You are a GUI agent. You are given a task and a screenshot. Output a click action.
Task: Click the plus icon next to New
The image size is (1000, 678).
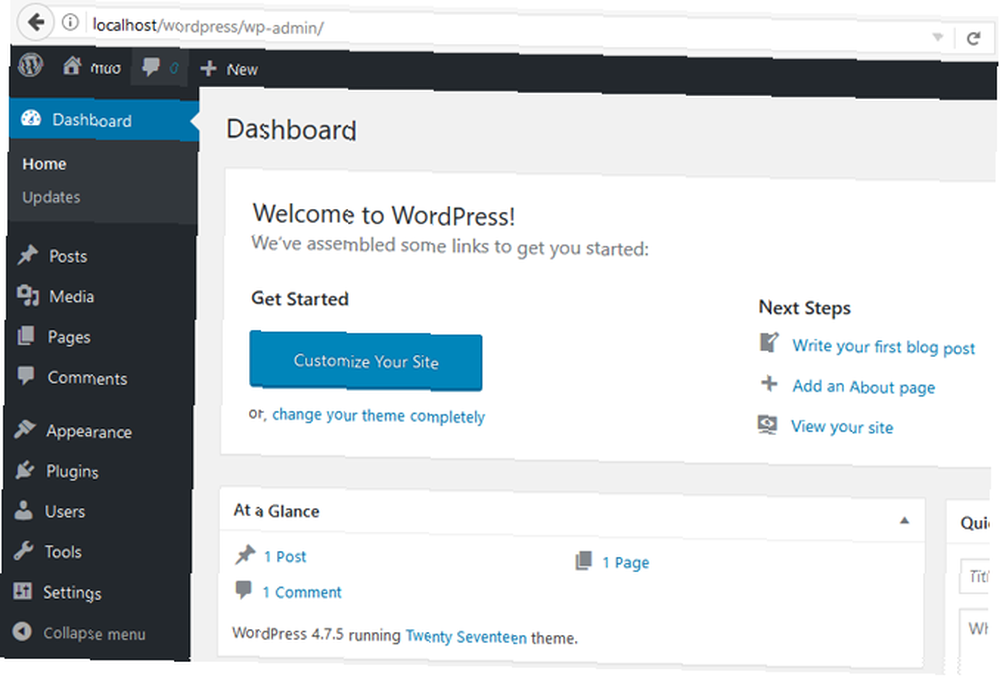tap(209, 68)
